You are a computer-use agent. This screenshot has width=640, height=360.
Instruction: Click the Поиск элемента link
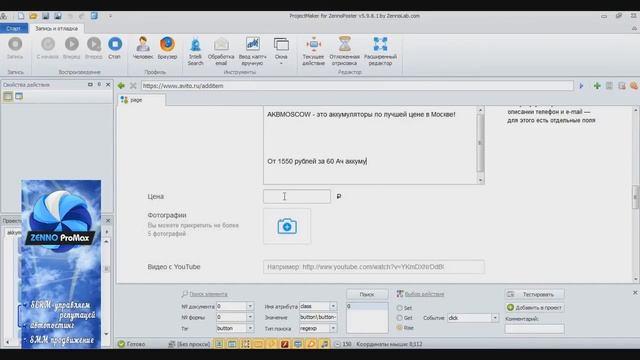208,294
